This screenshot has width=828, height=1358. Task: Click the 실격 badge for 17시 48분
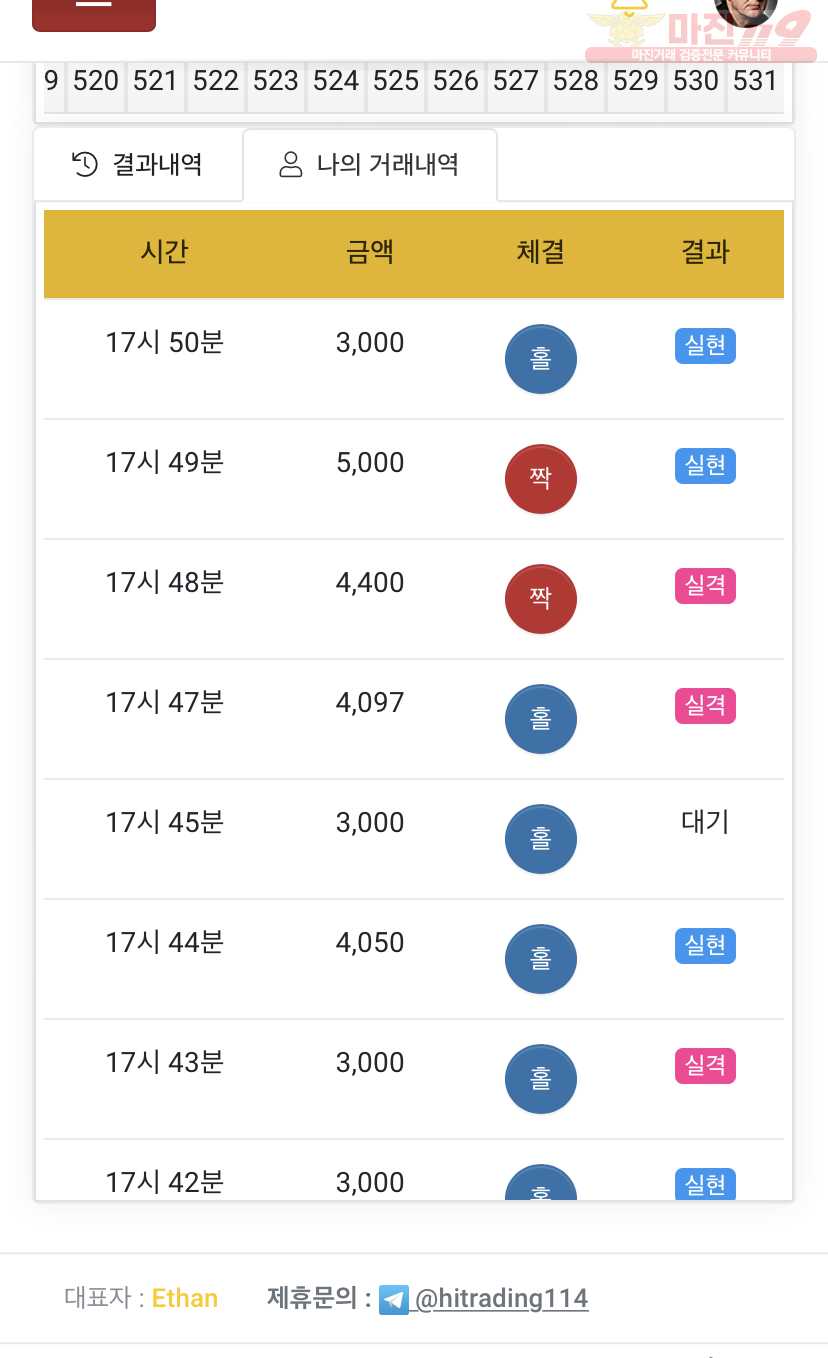click(x=705, y=586)
